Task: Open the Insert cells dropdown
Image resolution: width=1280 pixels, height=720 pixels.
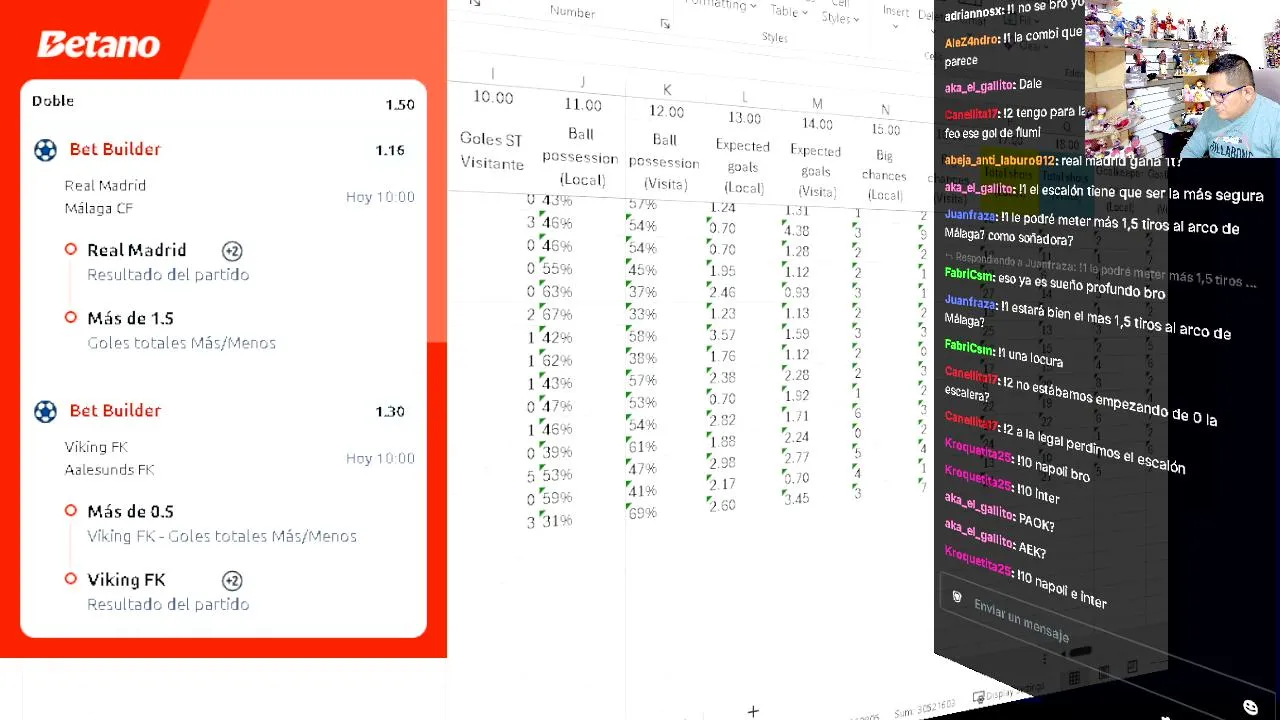Action: (x=896, y=14)
